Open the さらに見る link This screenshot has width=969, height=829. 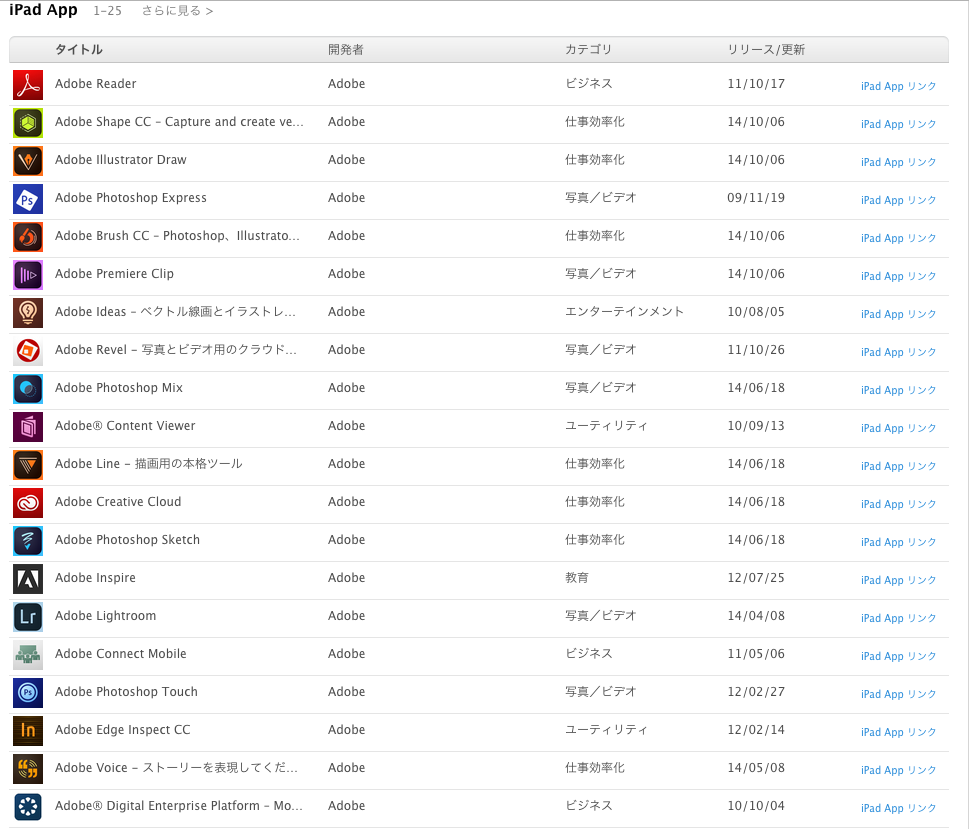tap(177, 11)
